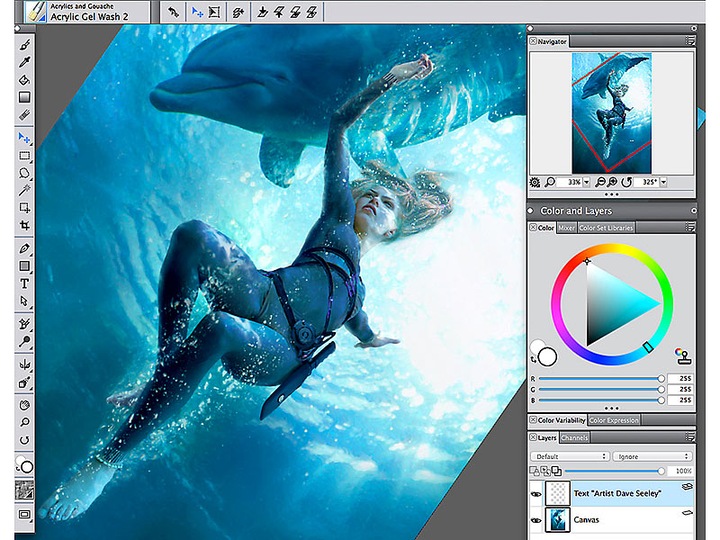Image resolution: width=720 pixels, height=540 pixels.
Task: Switch to the Color Set Libraries tab
Action: click(x=606, y=228)
